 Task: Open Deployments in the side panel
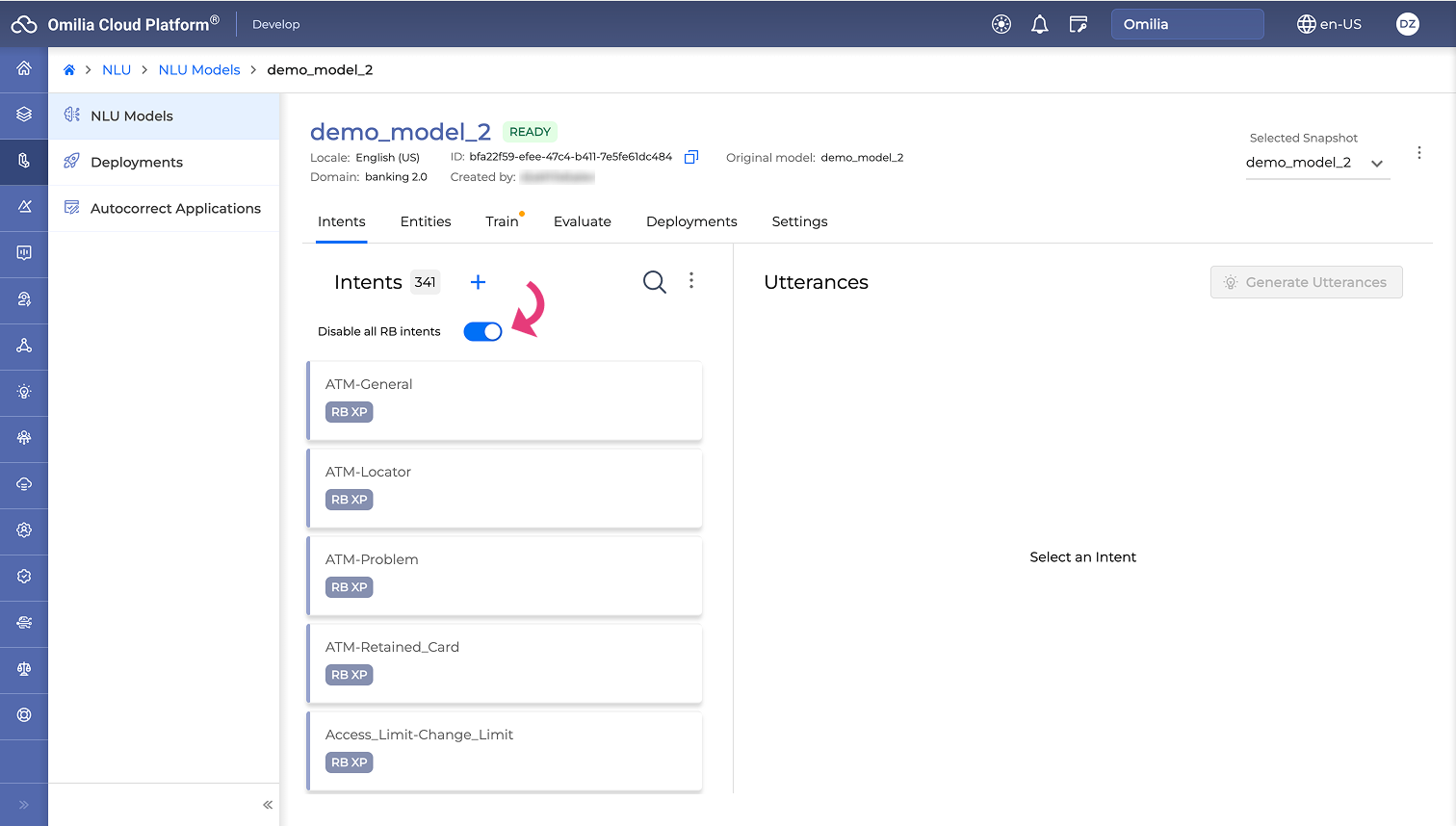point(137,162)
